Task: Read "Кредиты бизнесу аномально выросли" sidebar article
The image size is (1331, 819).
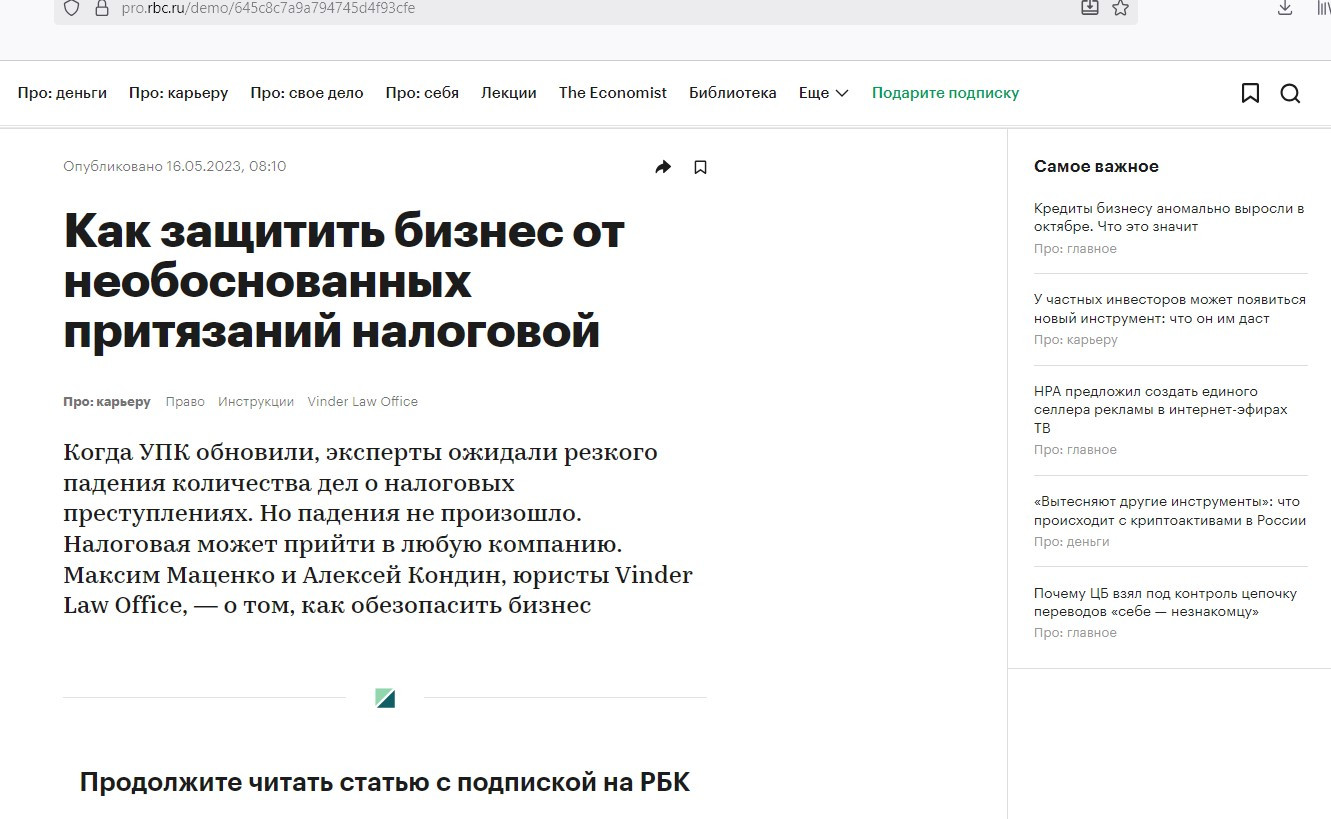Action: coord(1169,218)
